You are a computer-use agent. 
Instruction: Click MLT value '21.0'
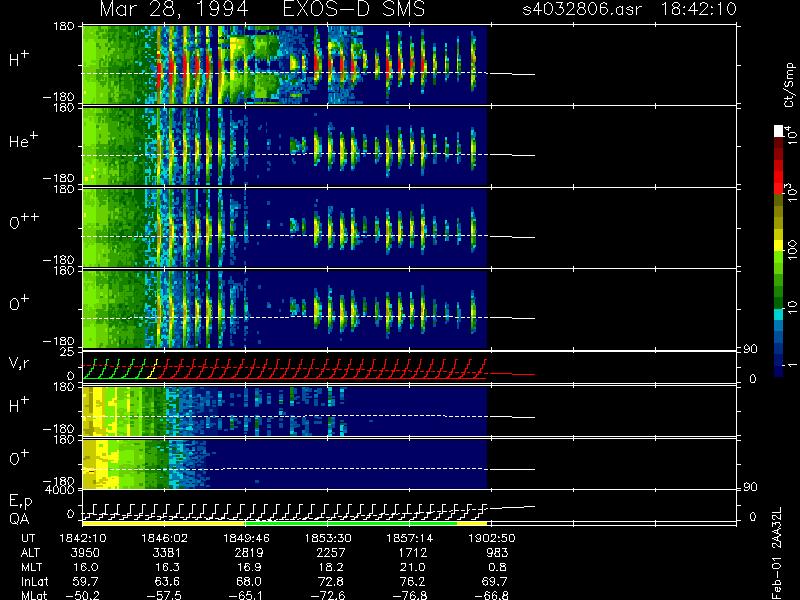point(413,567)
